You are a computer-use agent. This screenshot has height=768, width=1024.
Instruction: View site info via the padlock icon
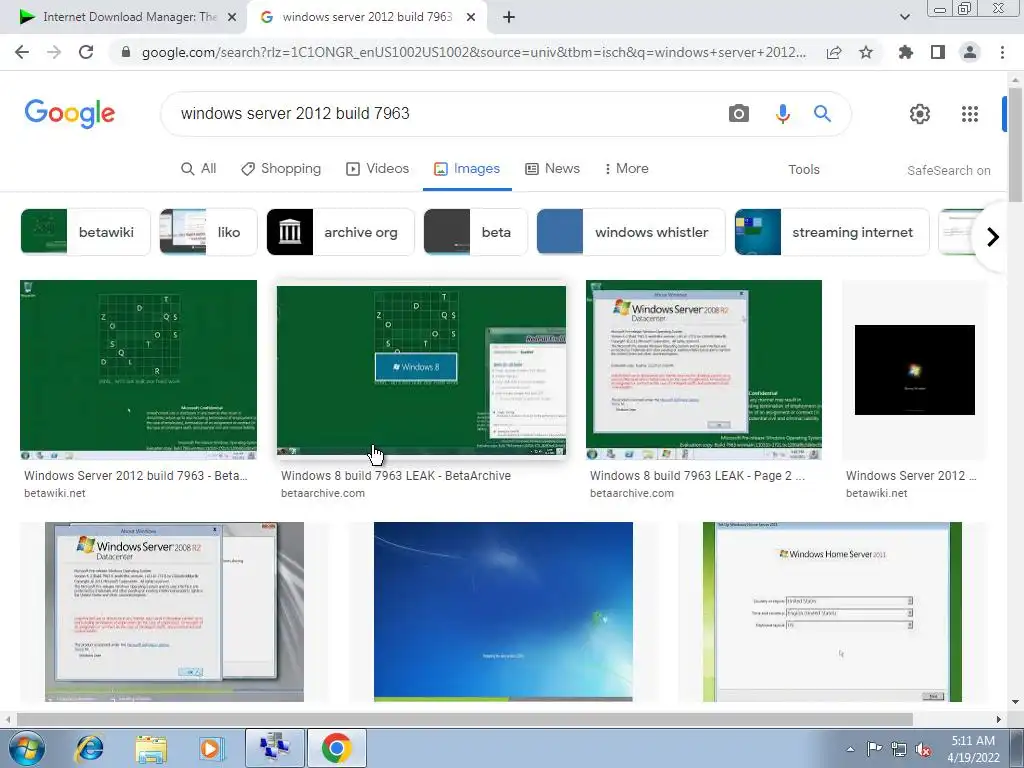(x=126, y=52)
